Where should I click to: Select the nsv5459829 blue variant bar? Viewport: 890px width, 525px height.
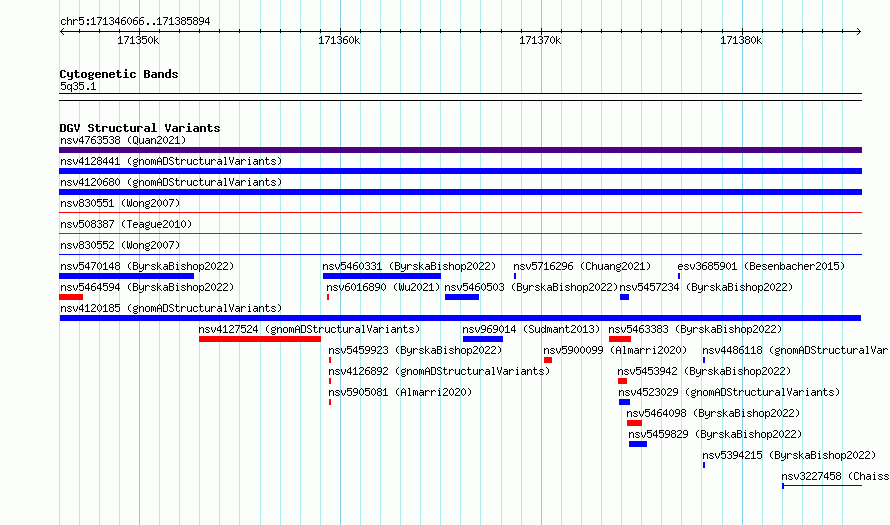point(638,444)
